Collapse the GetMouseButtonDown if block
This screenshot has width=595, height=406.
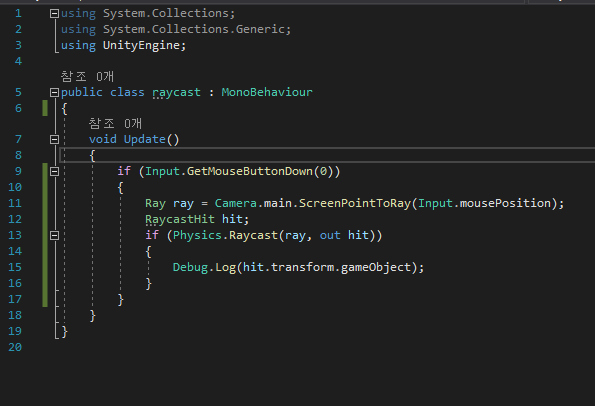[54, 172]
